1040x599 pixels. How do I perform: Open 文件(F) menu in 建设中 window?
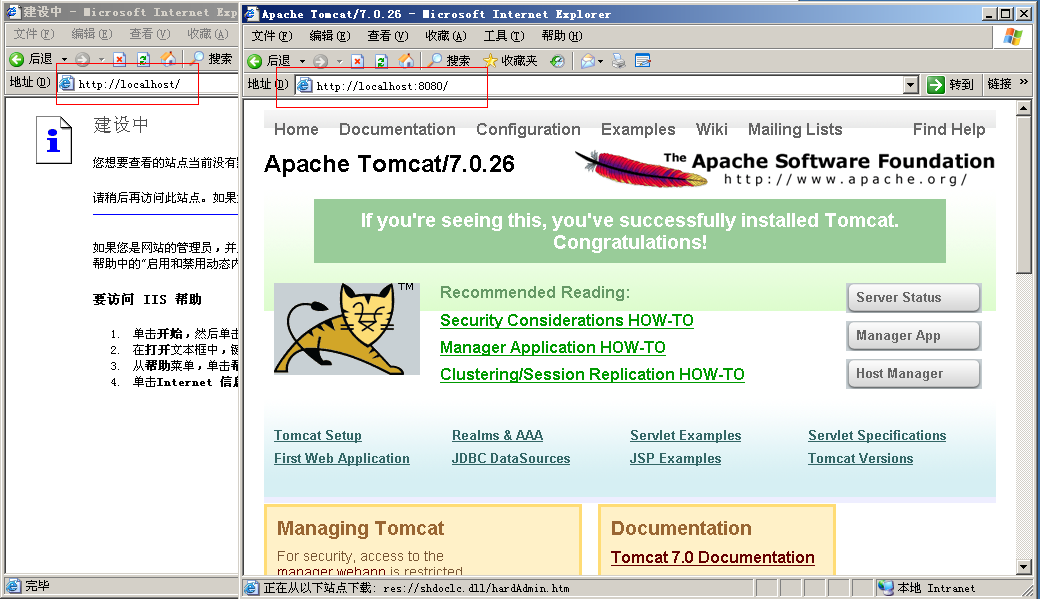click(34, 34)
